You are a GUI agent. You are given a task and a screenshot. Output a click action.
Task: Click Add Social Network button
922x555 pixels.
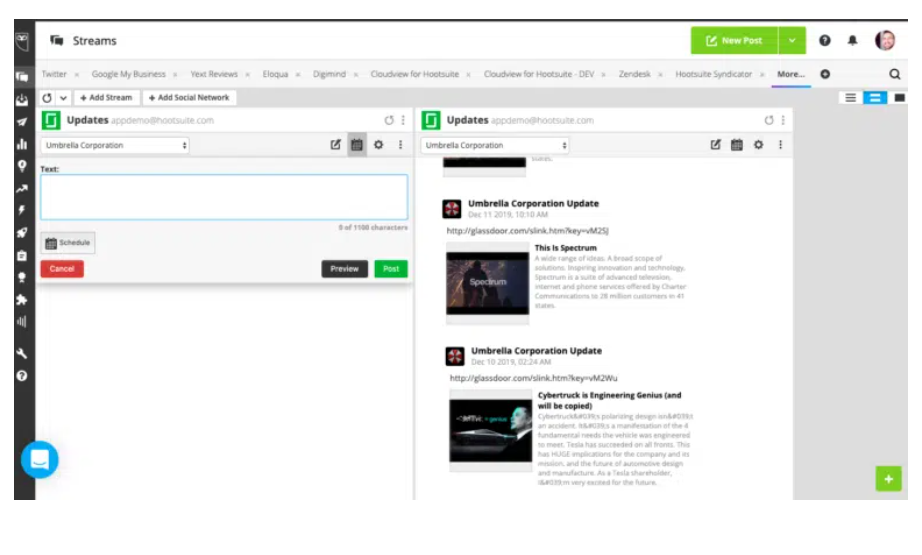tap(189, 98)
